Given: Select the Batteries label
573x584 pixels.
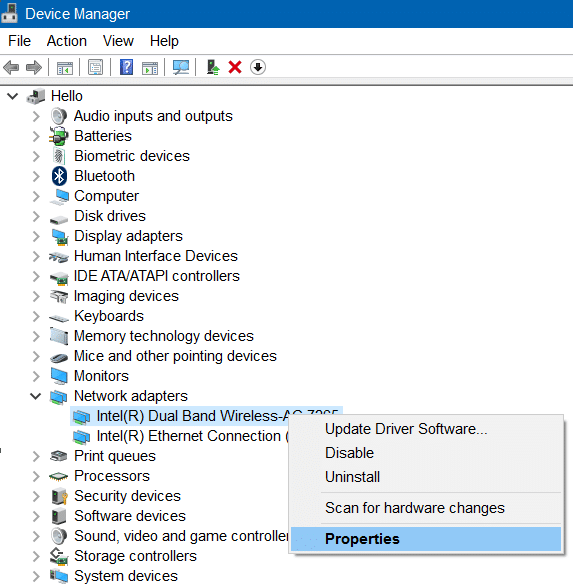Looking at the screenshot, I should [103, 136].
